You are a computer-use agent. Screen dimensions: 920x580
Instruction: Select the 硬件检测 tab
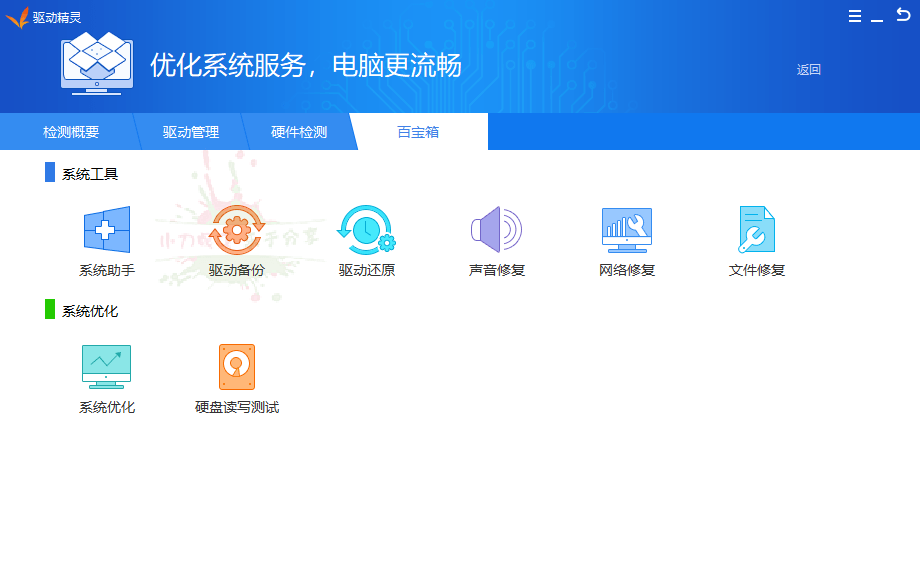point(302,131)
